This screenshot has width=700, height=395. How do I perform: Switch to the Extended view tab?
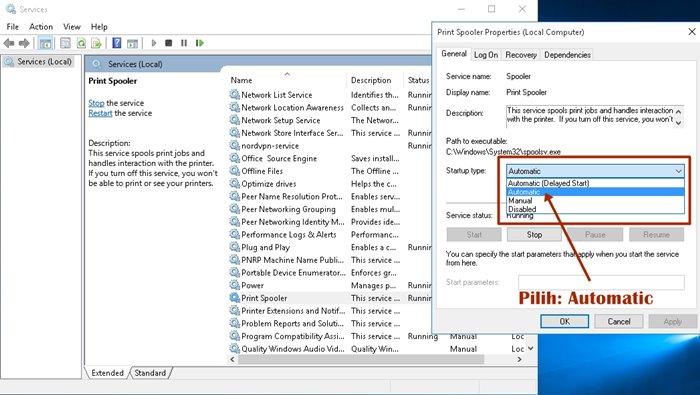[x=107, y=373]
